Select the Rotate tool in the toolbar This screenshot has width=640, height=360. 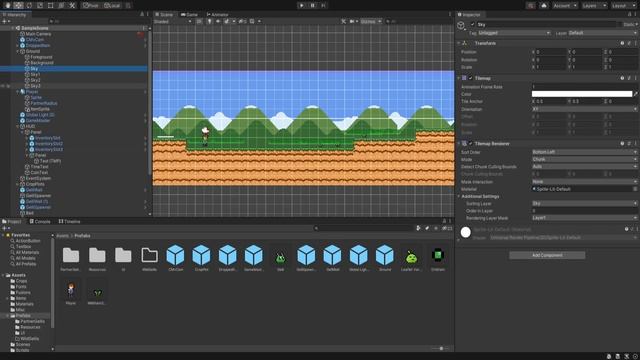(x=29, y=5)
